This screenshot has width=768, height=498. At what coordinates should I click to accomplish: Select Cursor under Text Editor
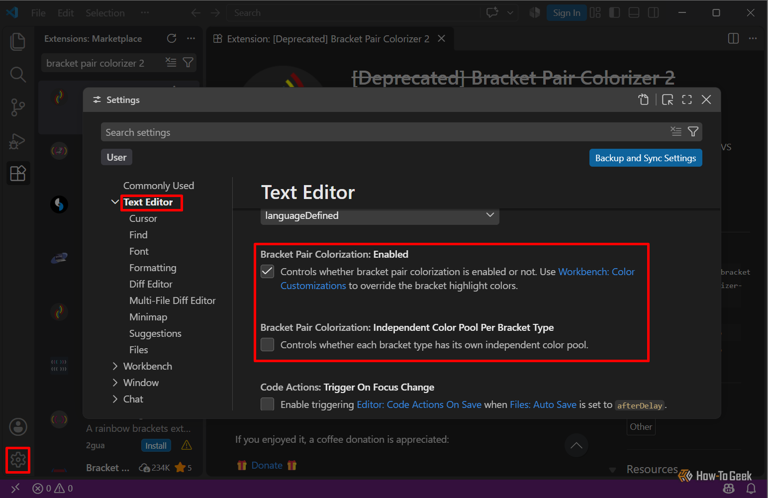pyautogui.click(x=143, y=218)
